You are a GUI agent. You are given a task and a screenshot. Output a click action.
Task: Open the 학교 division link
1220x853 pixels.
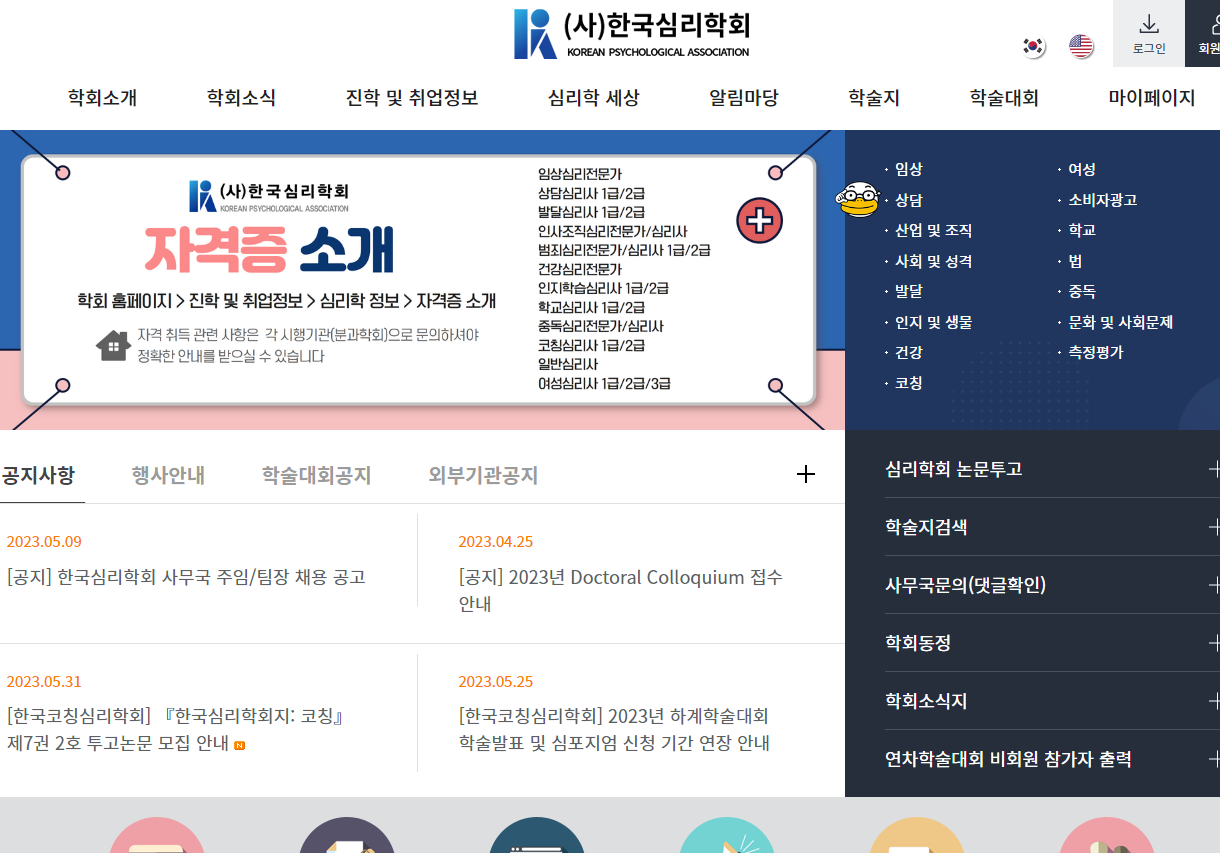1082,230
